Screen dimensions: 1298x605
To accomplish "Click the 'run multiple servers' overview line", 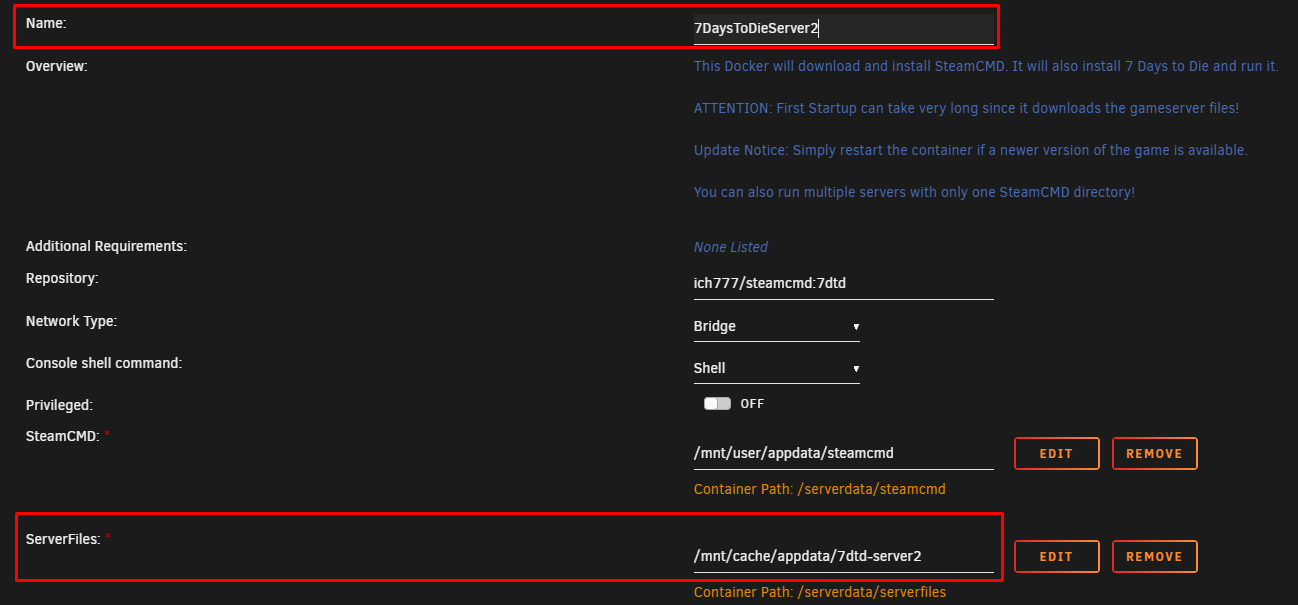I will coord(914,192).
